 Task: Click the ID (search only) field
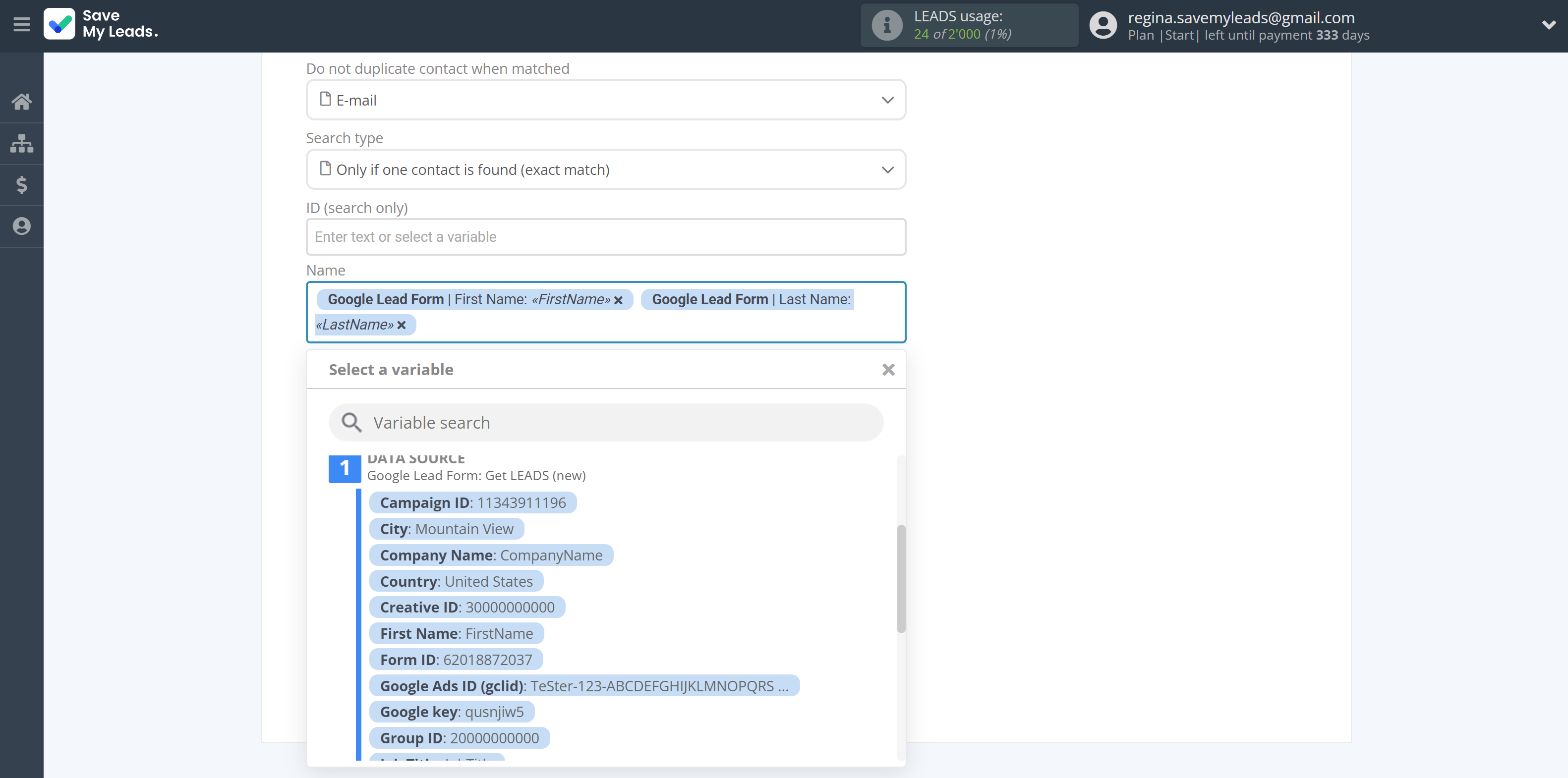pyautogui.click(x=606, y=237)
